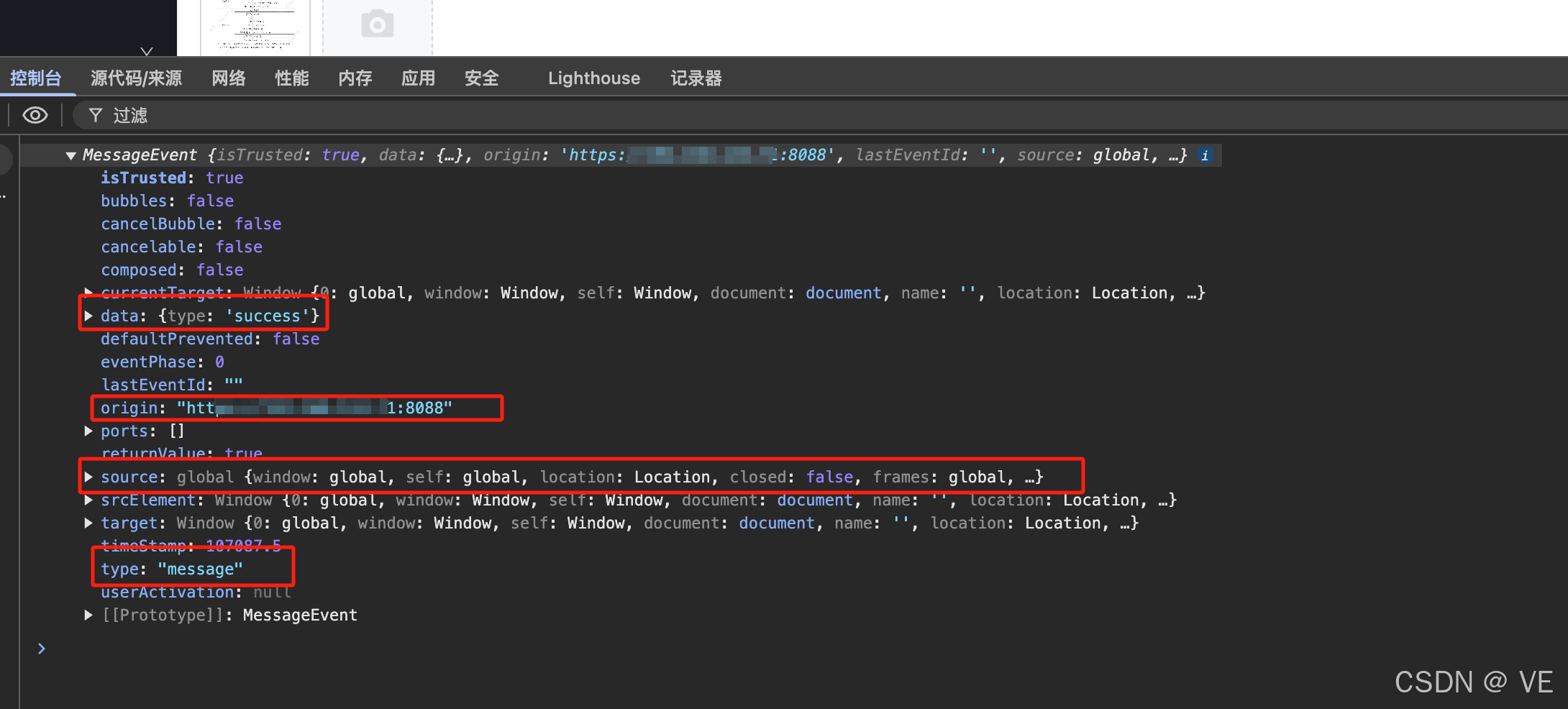The height and width of the screenshot is (709, 1568).
Task: Open the 源代码/来源 tab
Action: click(136, 78)
